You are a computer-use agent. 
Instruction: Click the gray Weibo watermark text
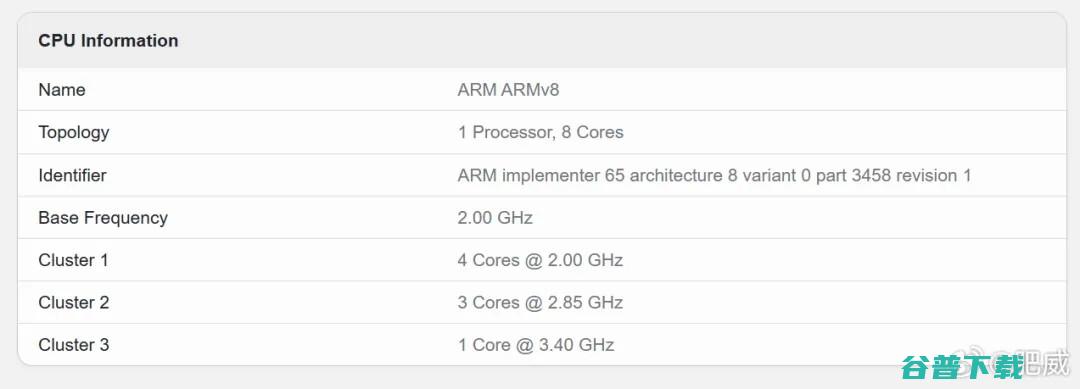[x=1047, y=363]
